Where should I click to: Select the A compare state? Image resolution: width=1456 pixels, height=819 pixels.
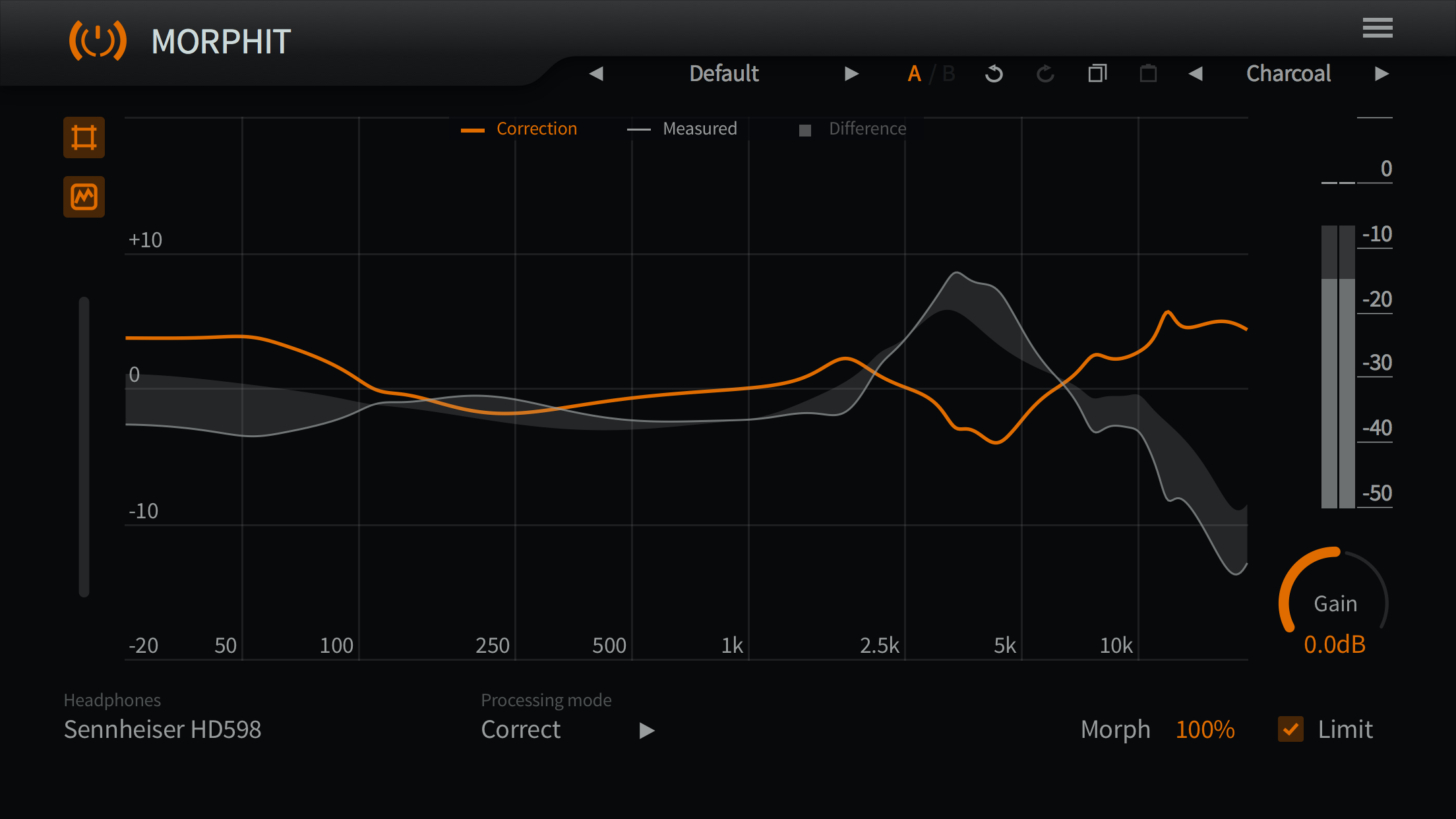(x=914, y=74)
